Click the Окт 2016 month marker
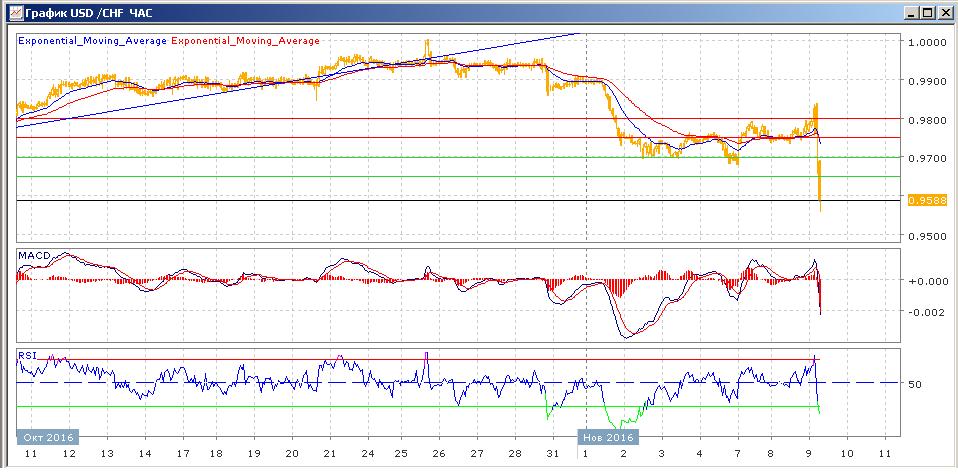This screenshot has height=474, width=958. coord(48,437)
